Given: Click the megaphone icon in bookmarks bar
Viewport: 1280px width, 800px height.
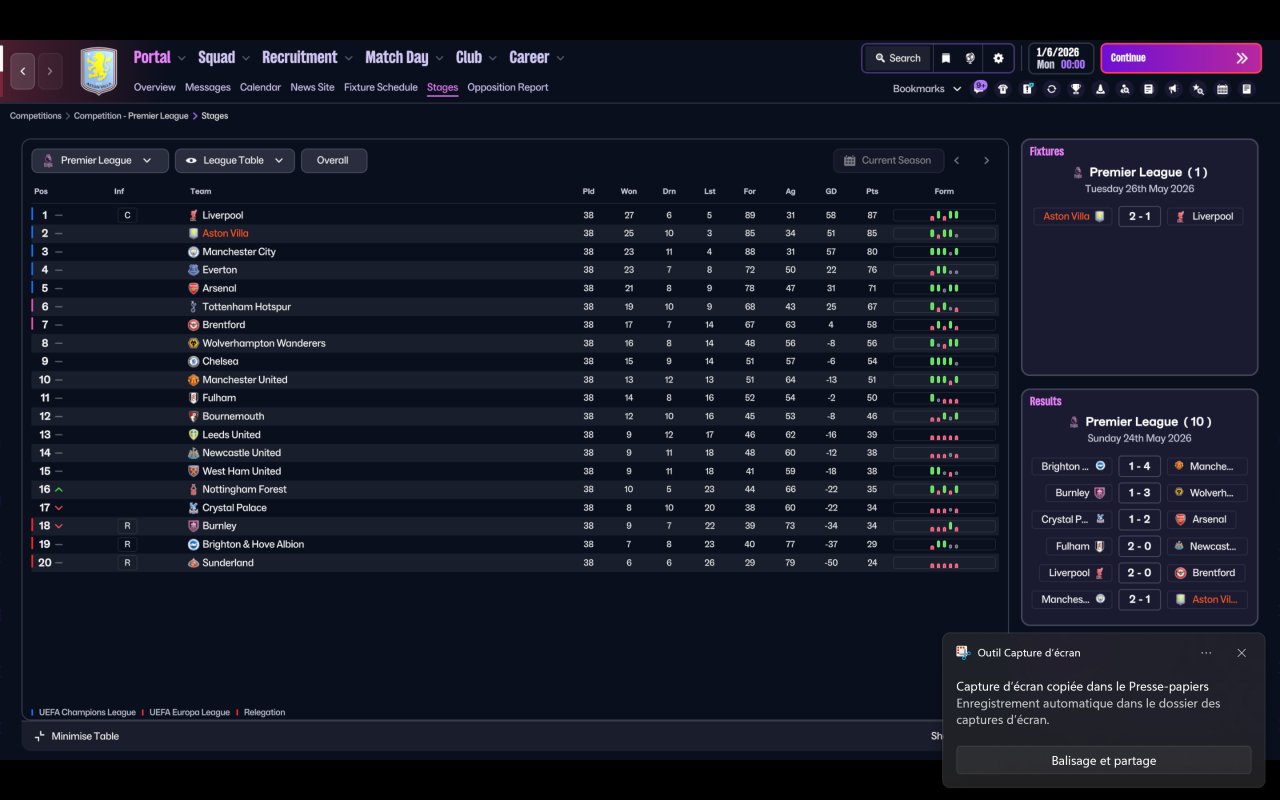Looking at the screenshot, I should point(1173,89).
